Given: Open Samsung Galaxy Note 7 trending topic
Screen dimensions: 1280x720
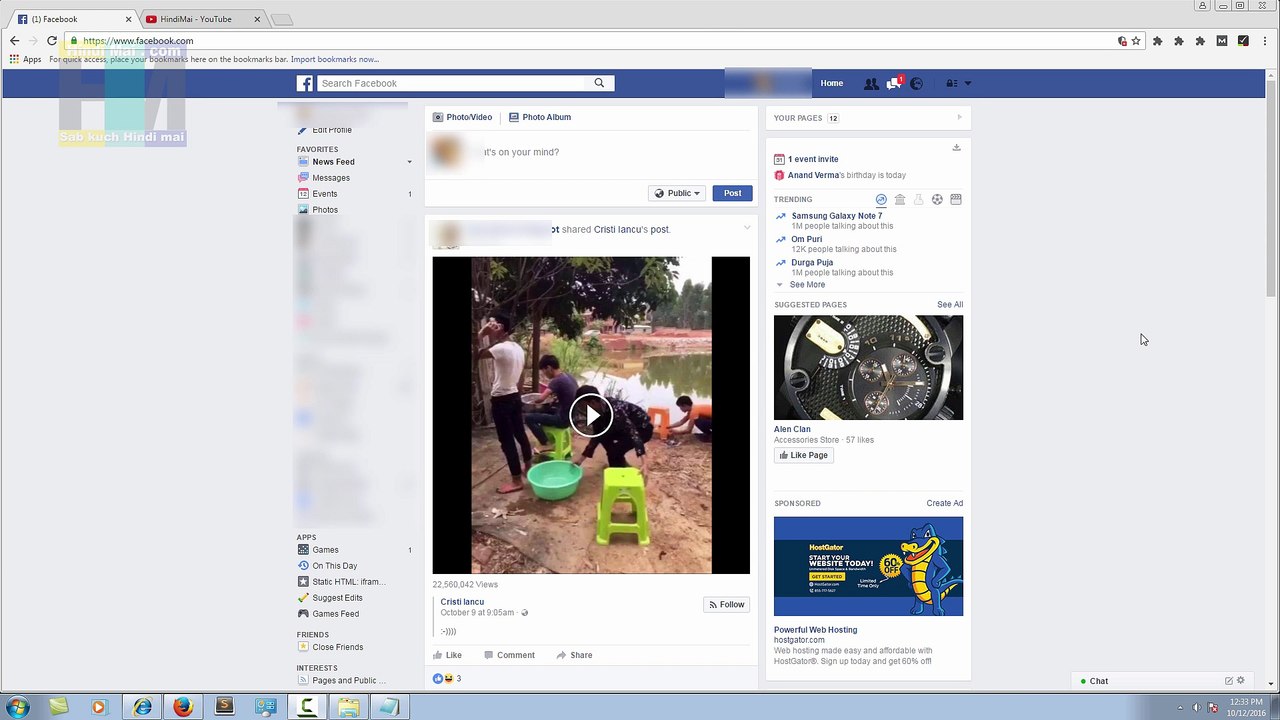Looking at the screenshot, I should click(837, 216).
